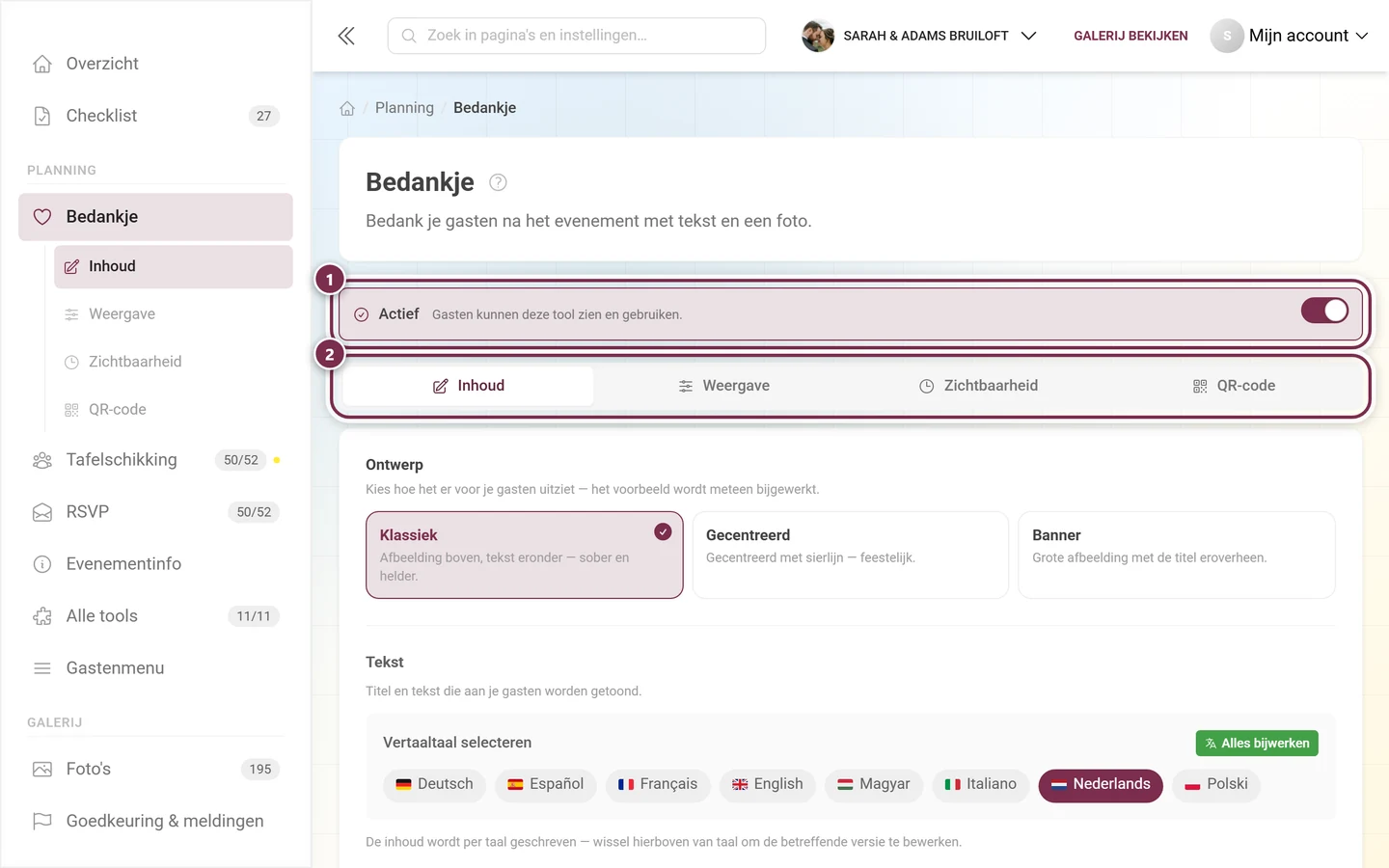Collapse the sidebar with the double-chevron icon
1389x868 pixels.
tap(346, 36)
